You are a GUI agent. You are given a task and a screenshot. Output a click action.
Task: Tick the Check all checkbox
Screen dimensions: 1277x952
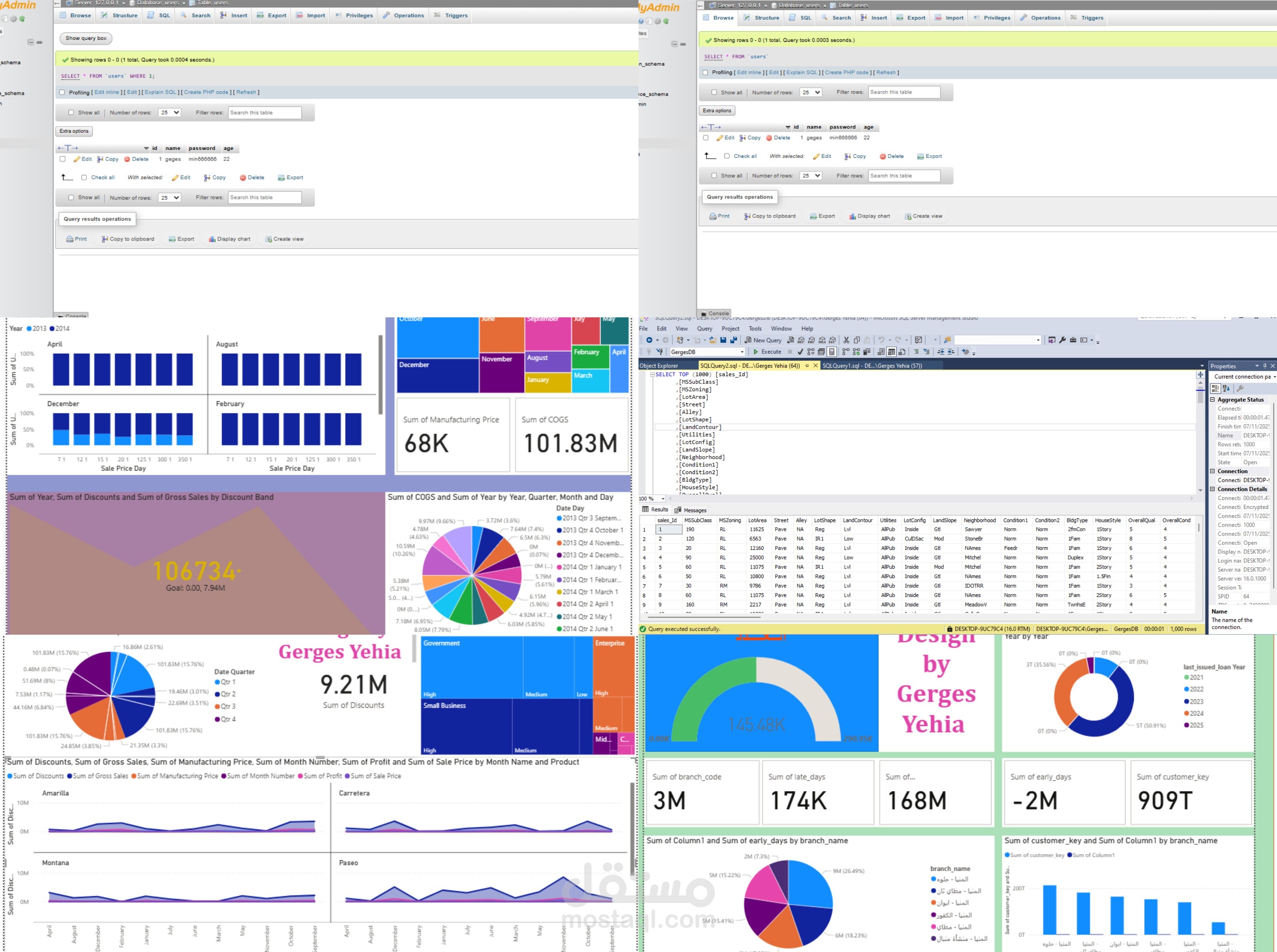(x=84, y=178)
